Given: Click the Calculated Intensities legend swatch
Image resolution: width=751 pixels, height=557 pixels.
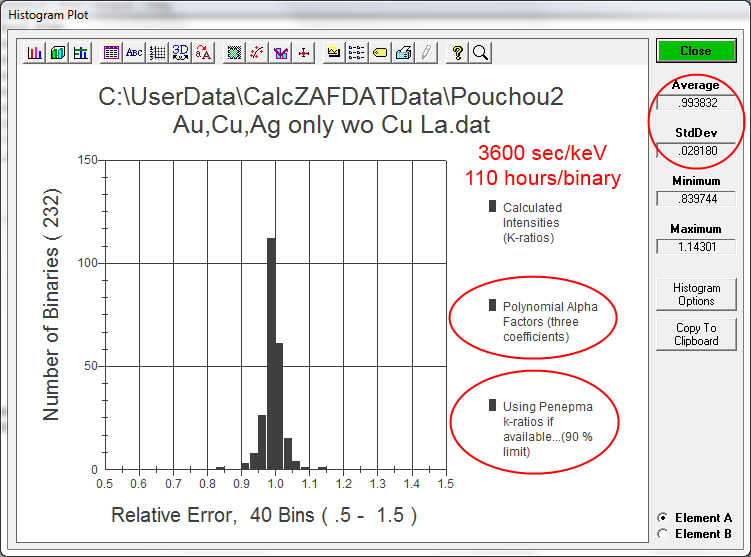Looking at the screenshot, I should [x=492, y=206].
